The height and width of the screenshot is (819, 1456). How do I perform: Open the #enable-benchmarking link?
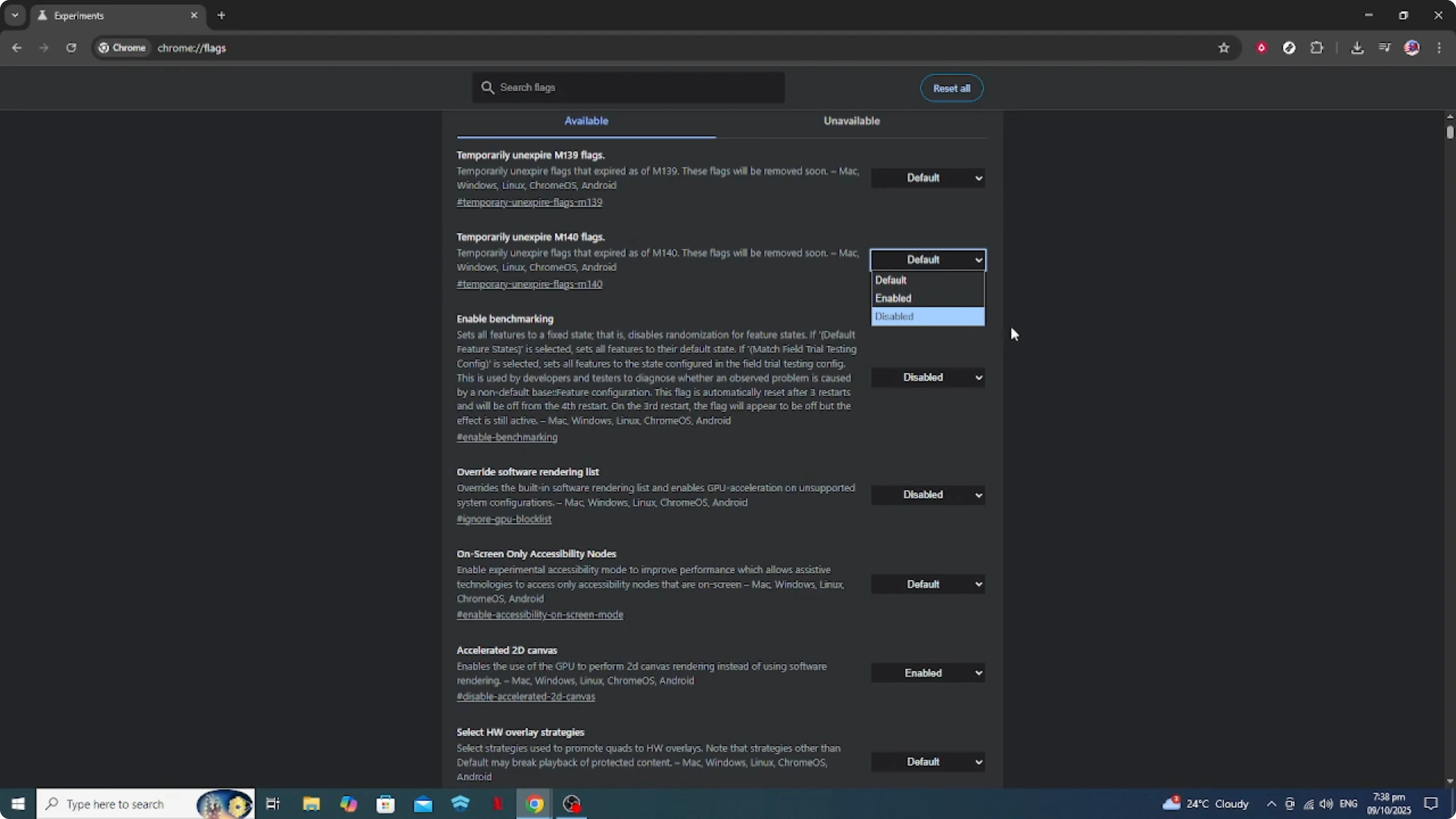coord(506,437)
